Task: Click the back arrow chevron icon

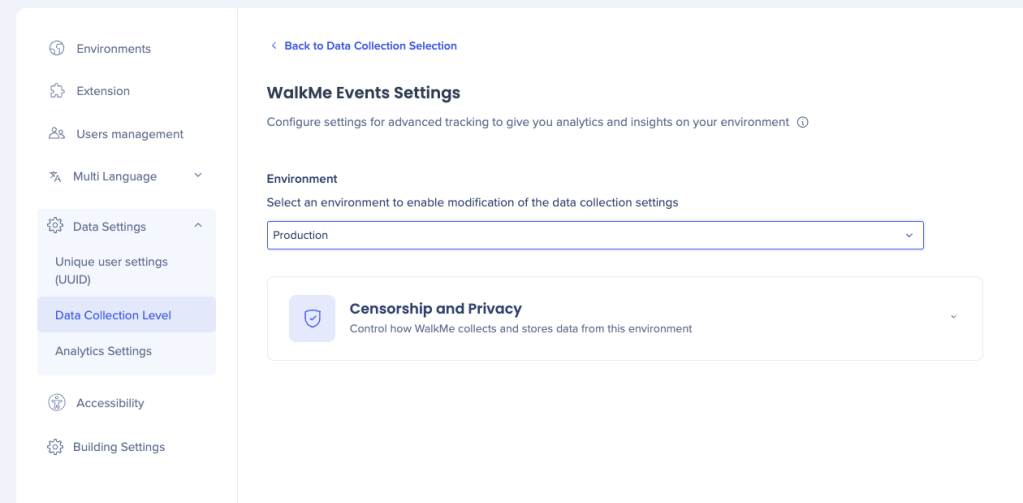Action: coord(273,46)
